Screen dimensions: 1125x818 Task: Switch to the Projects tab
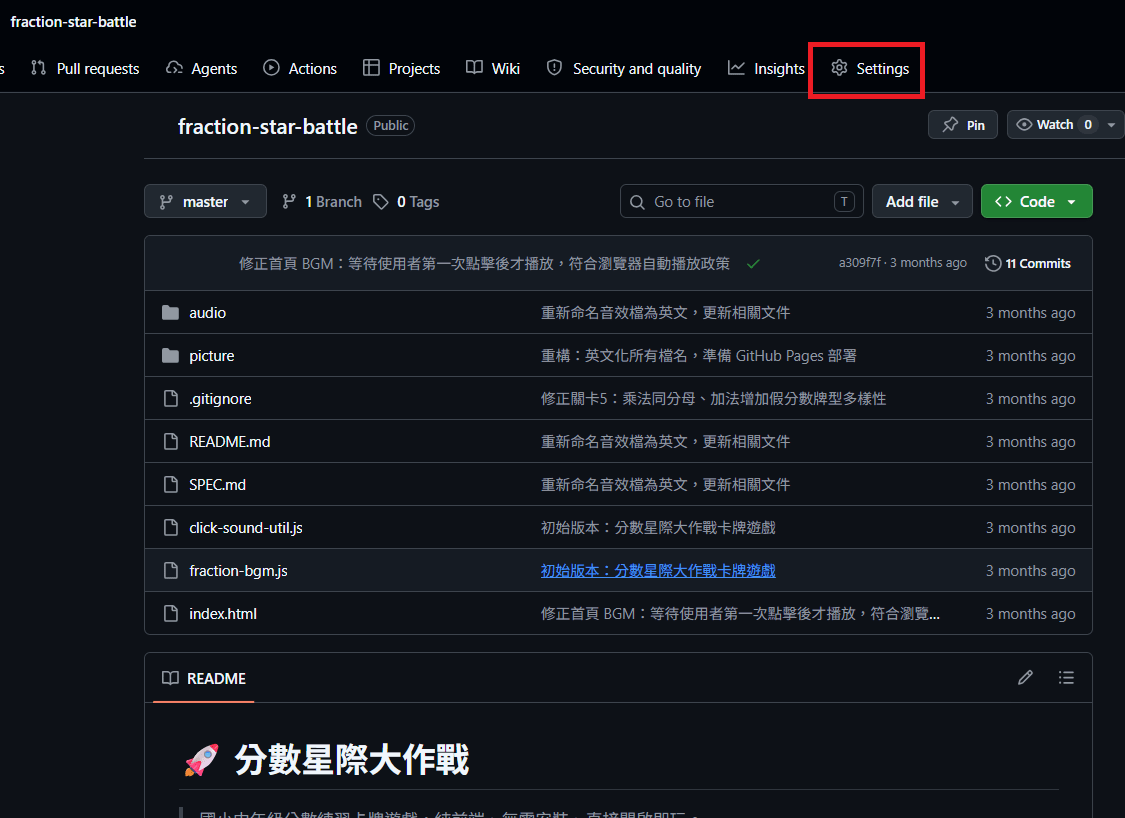click(x=402, y=68)
